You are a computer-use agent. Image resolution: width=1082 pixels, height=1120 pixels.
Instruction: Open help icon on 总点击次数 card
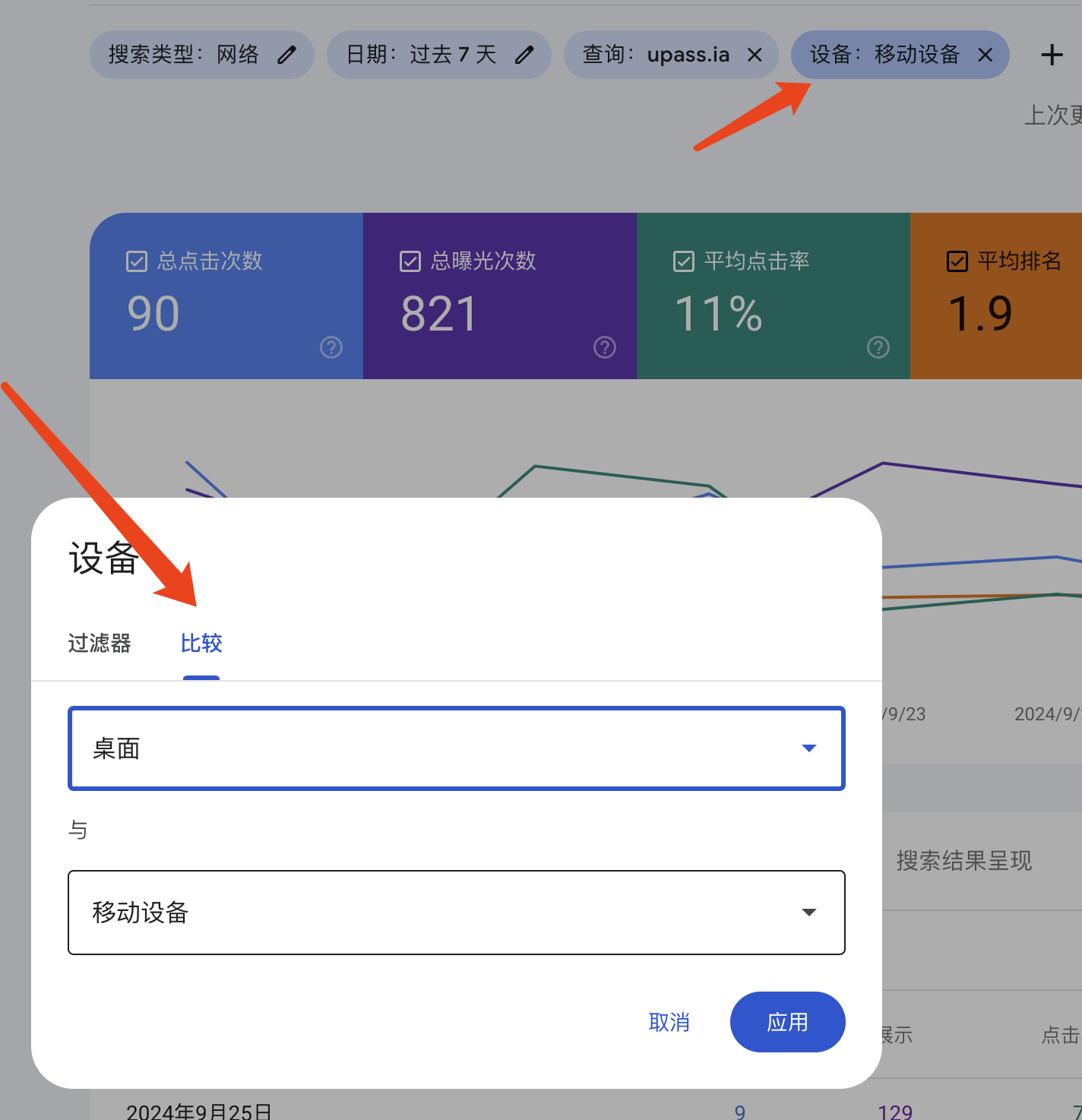pos(331,347)
